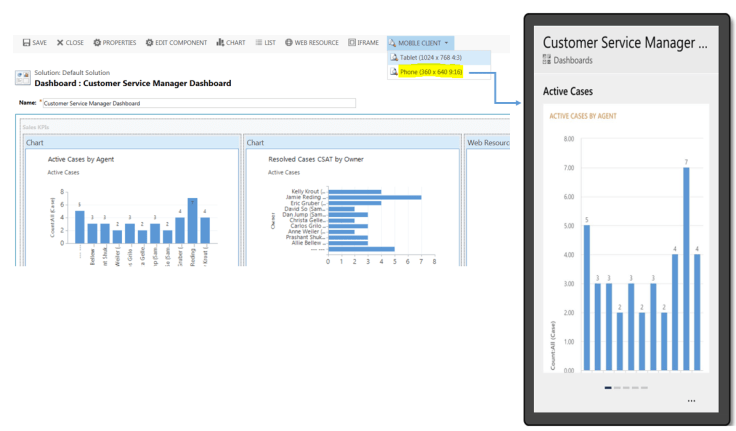The image size is (736, 431).
Task: Select Tablet (1024 x 768 4:3) option
Action: coord(426,58)
